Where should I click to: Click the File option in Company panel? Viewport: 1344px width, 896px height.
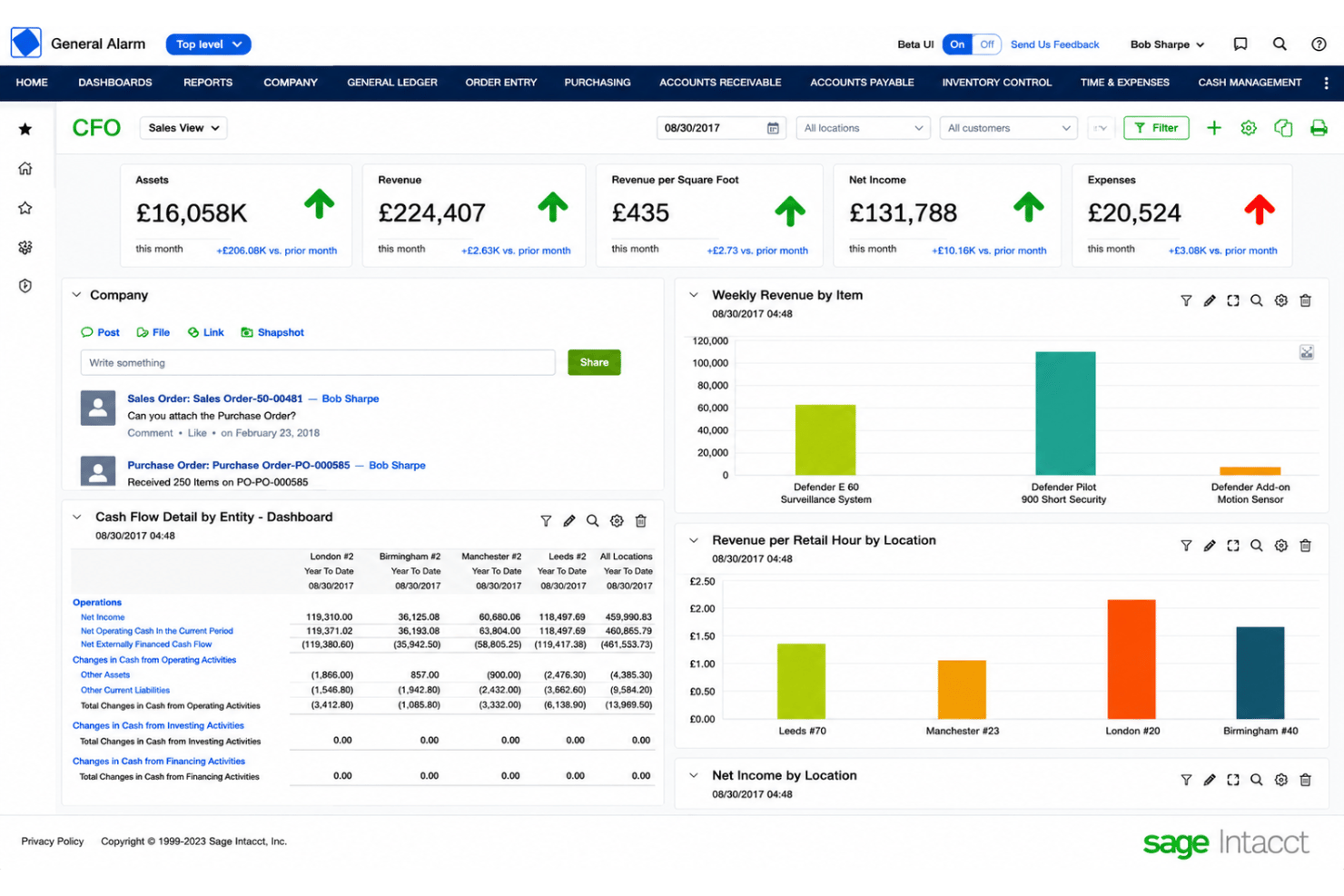(153, 332)
